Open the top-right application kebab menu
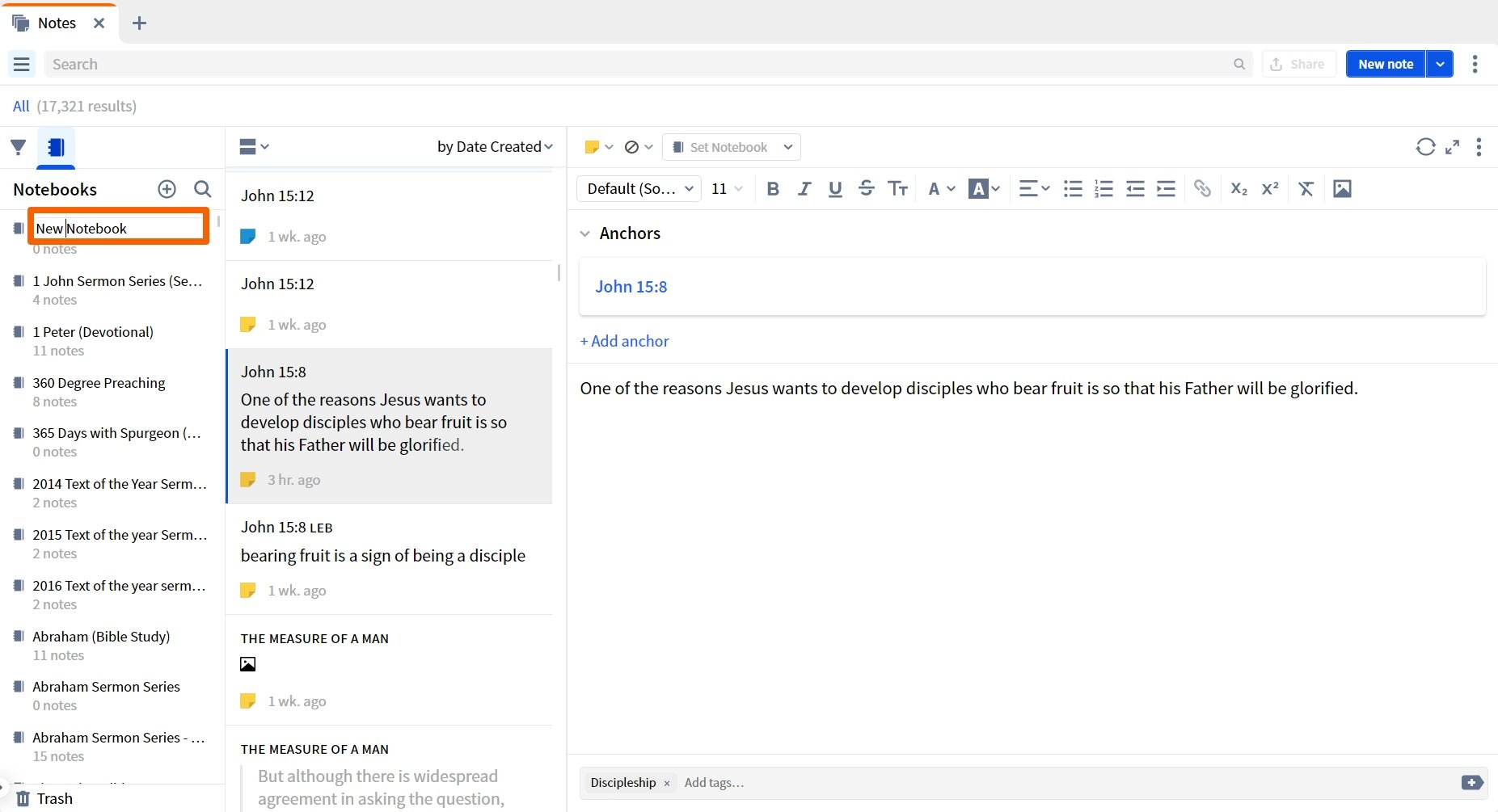The width and height of the screenshot is (1498, 812). click(x=1475, y=64)
